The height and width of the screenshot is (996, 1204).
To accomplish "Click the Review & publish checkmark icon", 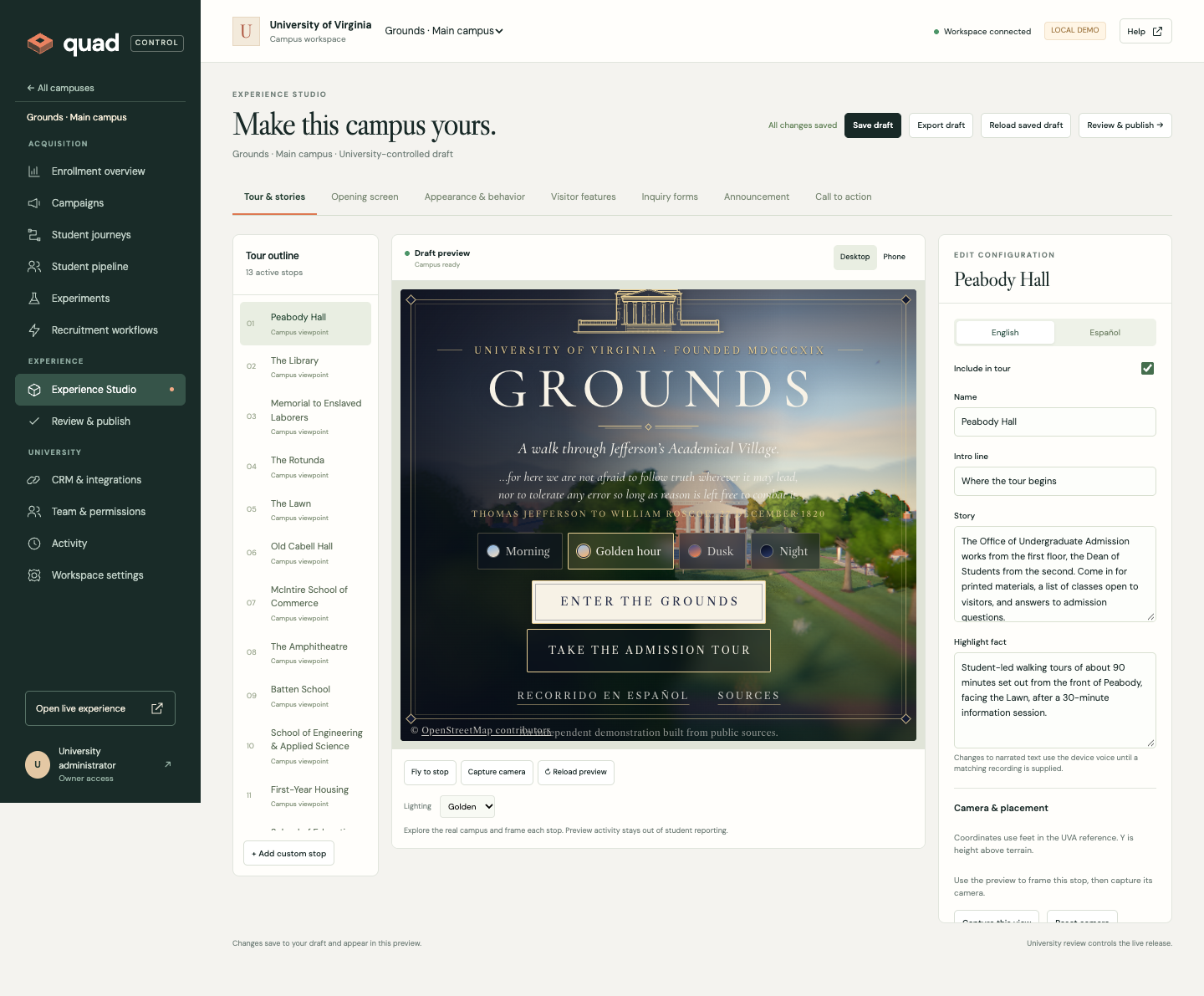I will coord(34,421).
